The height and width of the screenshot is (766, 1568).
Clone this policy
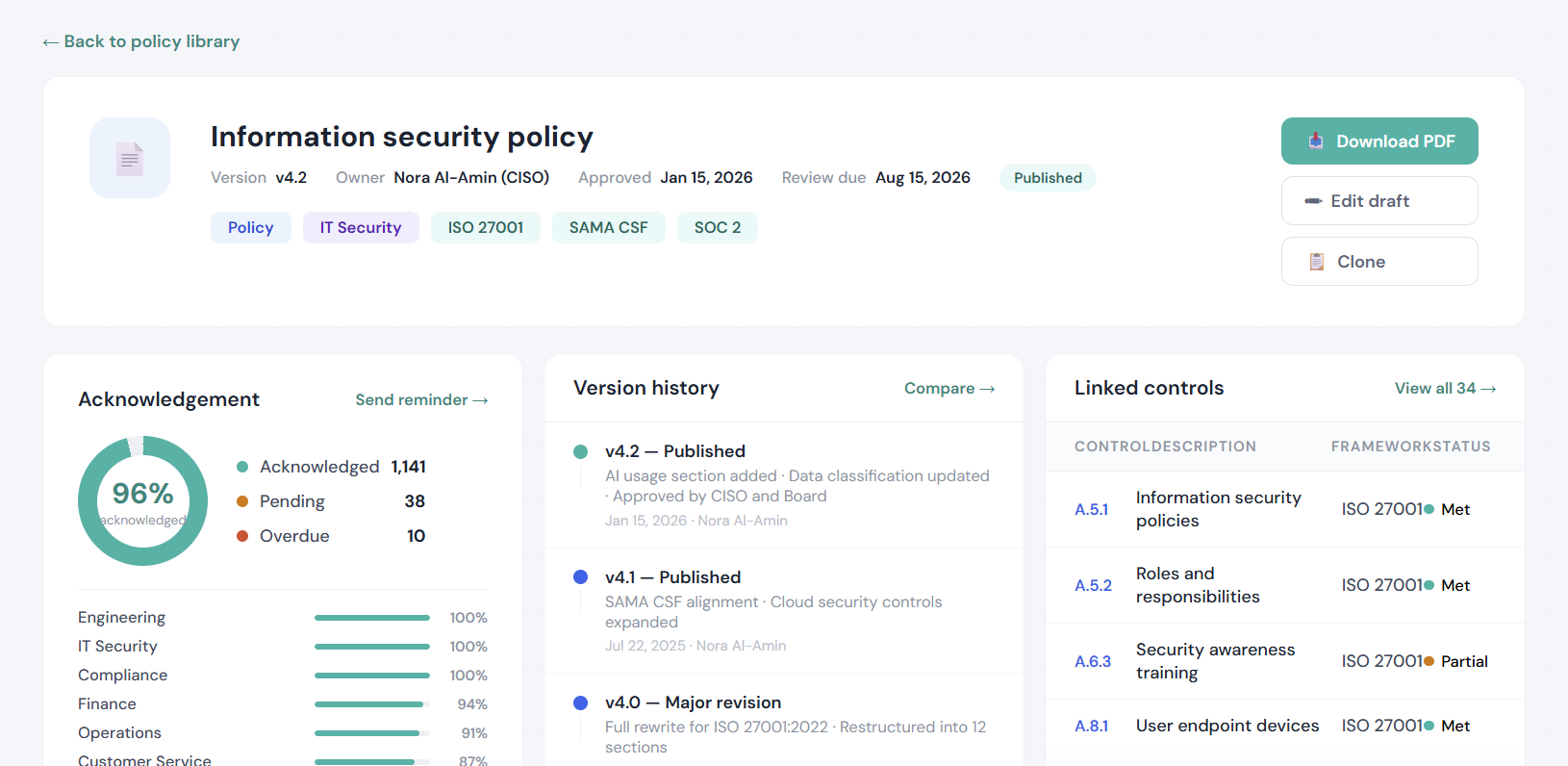coord(1379,262)
